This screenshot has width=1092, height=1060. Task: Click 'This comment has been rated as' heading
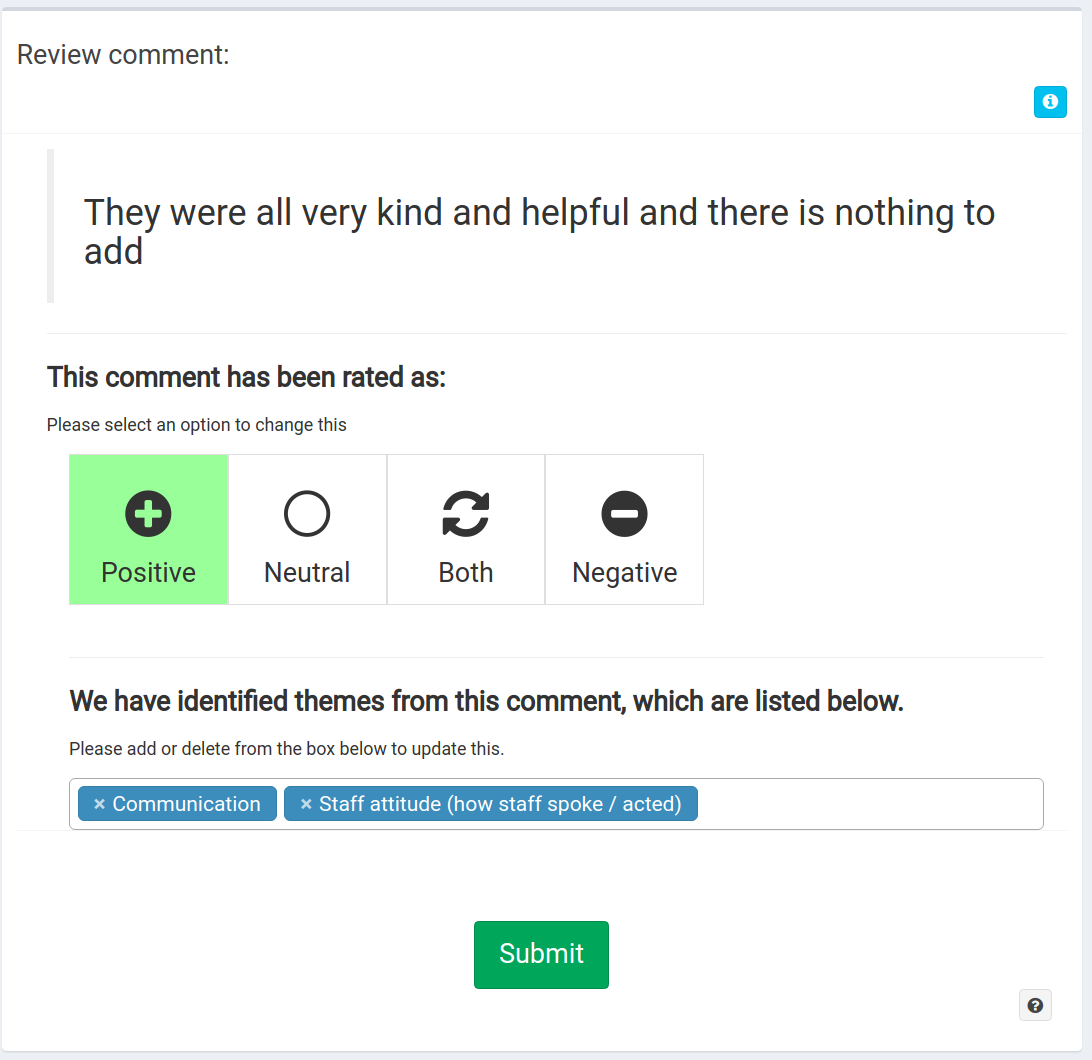pos(246,377)
